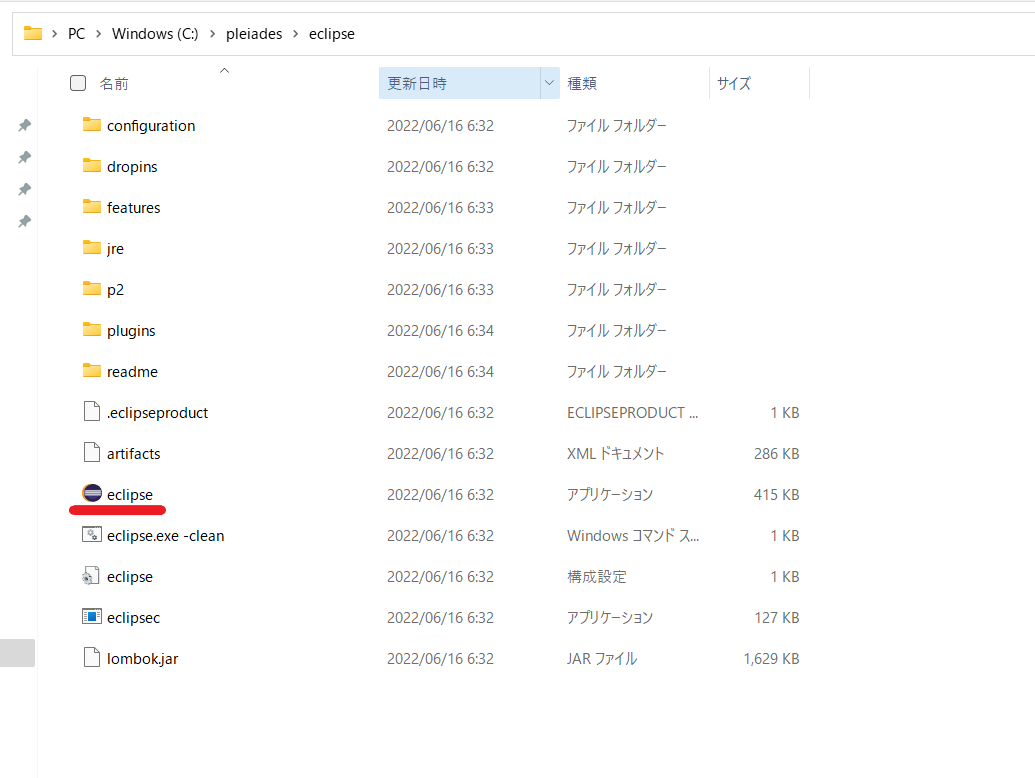1035x778 pixels.
Task: Navigate to pleiades in the breadcrumb
Action: coord(254,34)
